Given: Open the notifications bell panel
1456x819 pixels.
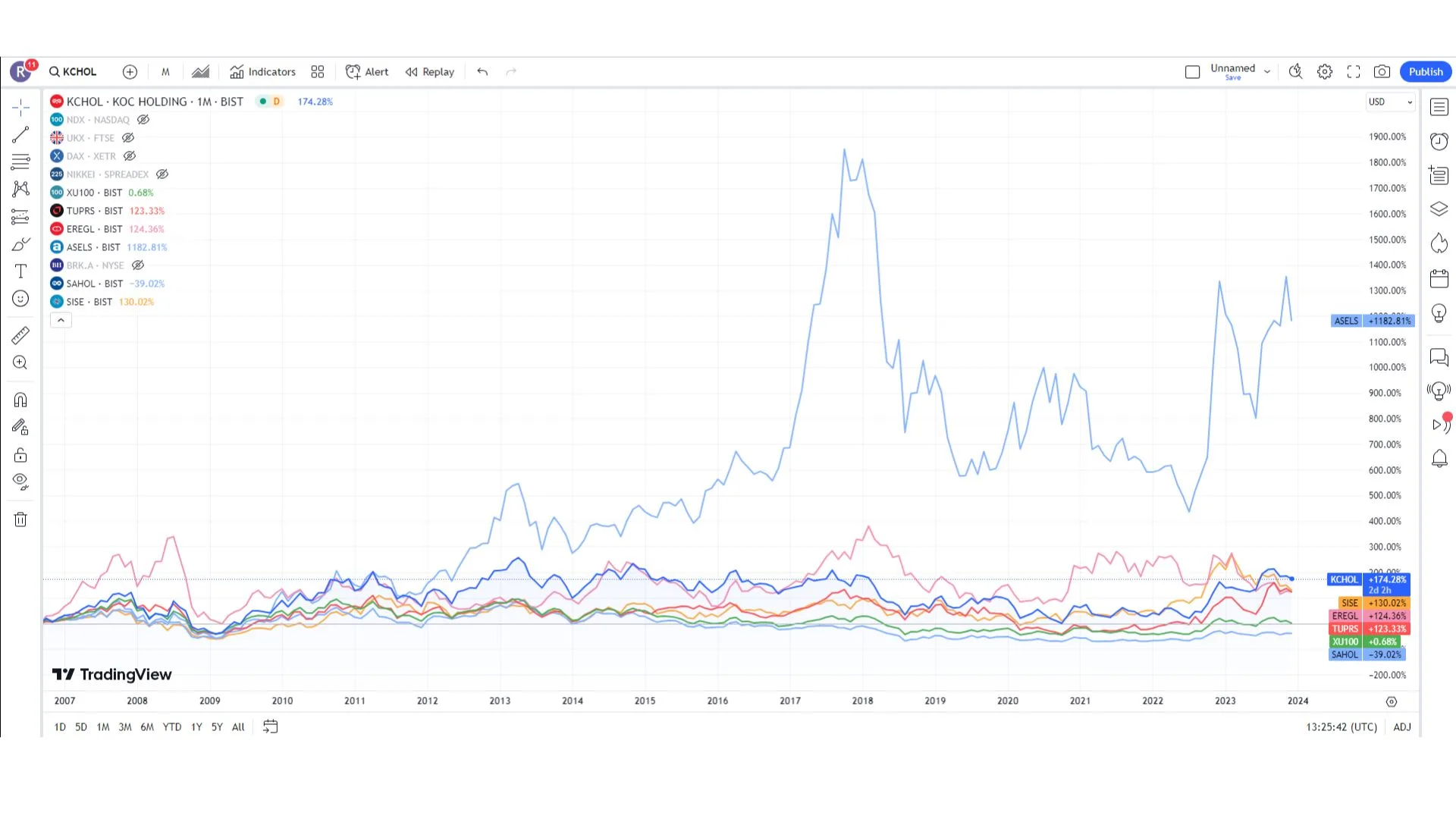Looking at the screenshot, I should [1439, 459].
